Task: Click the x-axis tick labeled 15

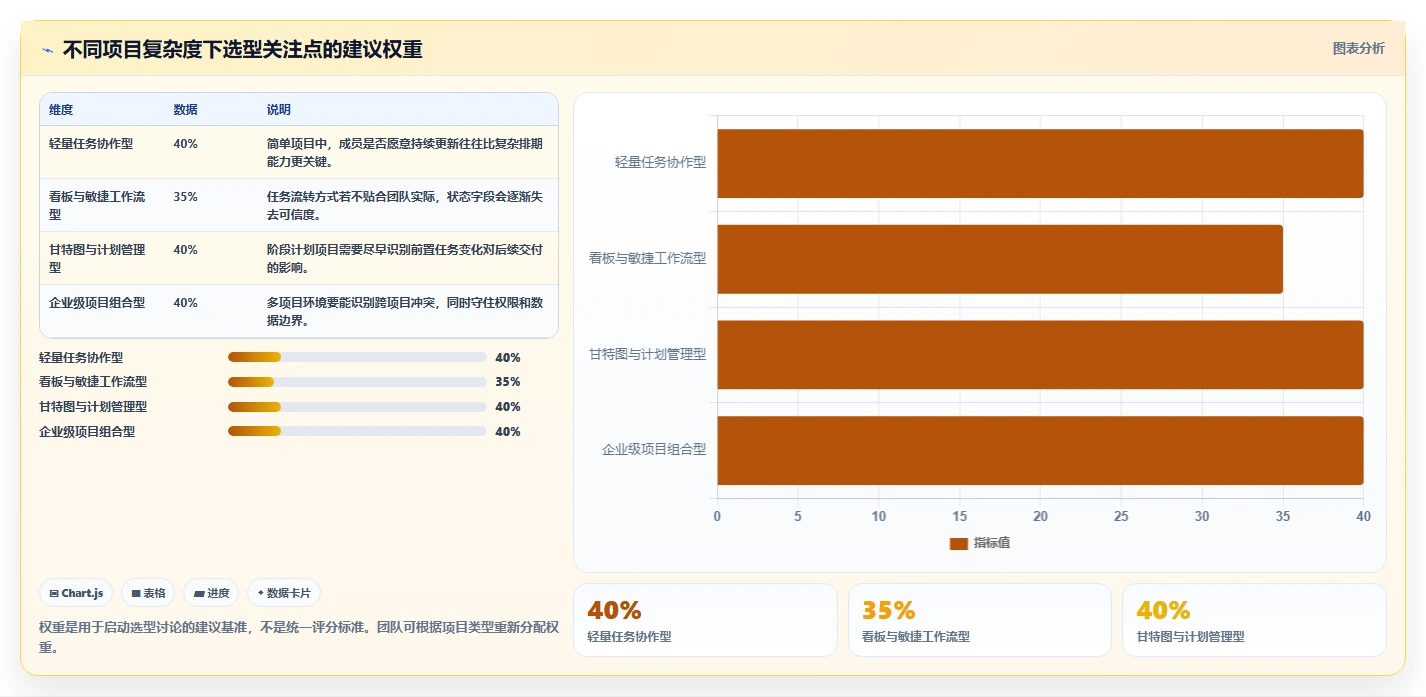Action: pos(960,516)
